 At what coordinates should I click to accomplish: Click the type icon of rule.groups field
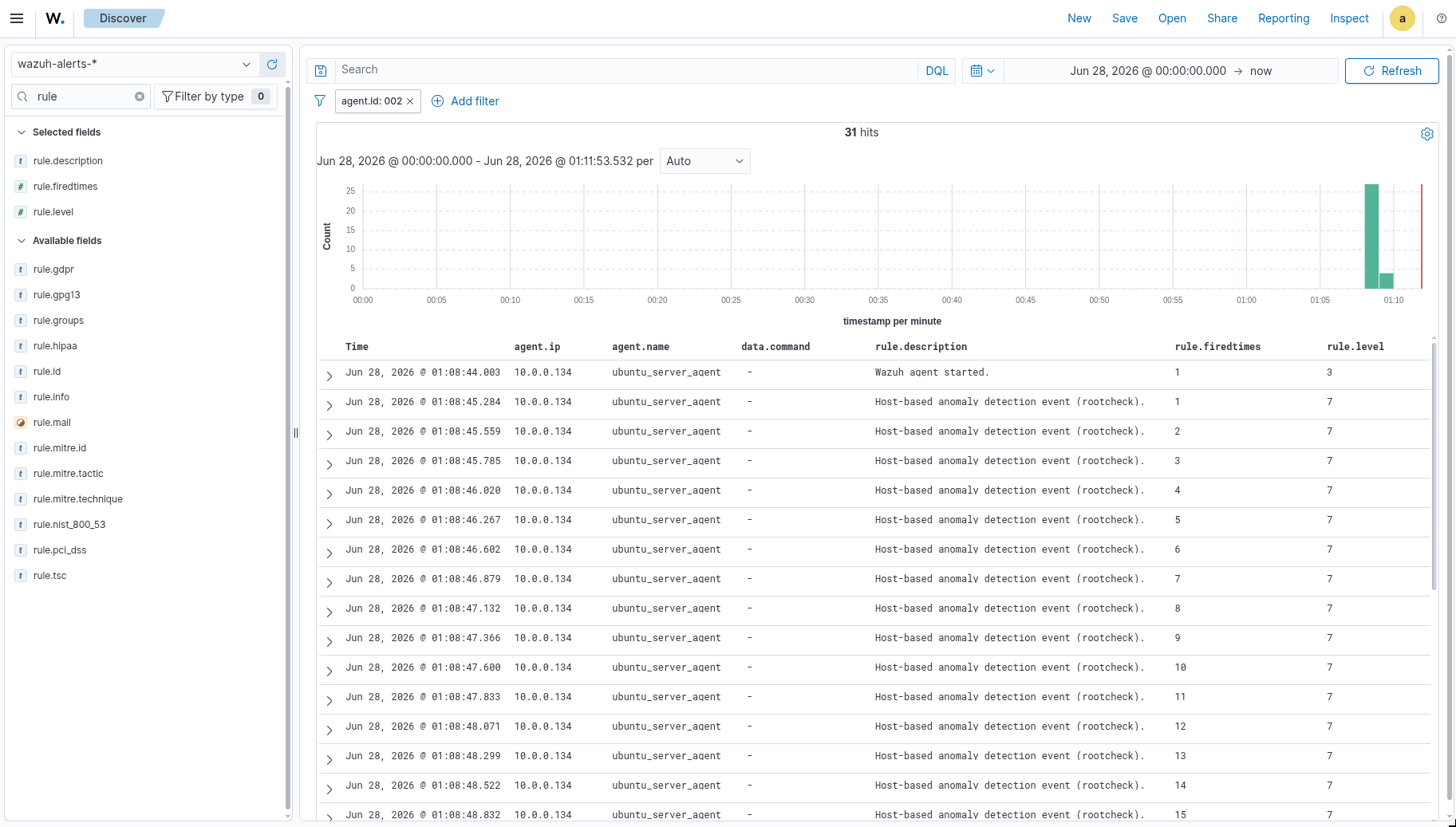click(21, 321)
